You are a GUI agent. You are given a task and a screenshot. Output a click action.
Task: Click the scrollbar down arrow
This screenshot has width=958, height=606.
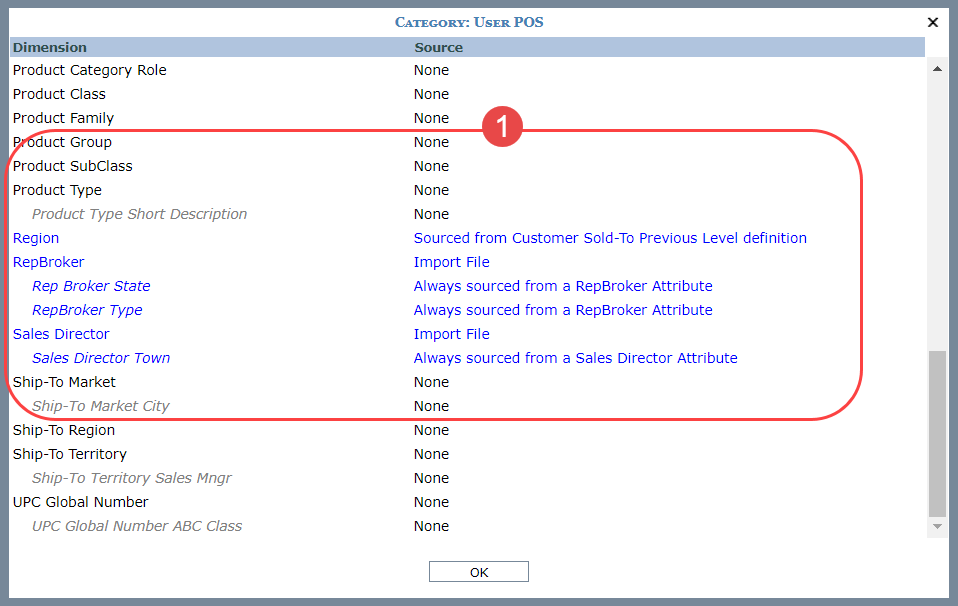click(x=937, y=526)
